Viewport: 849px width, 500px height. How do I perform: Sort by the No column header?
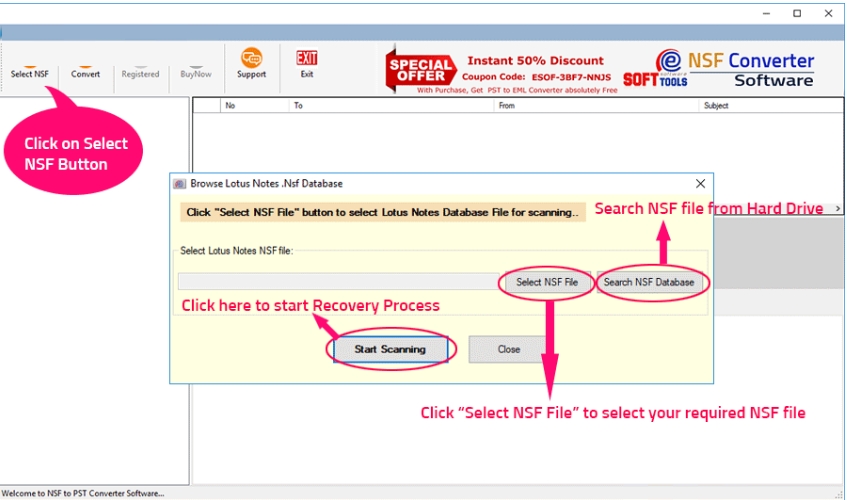point(255,106)
